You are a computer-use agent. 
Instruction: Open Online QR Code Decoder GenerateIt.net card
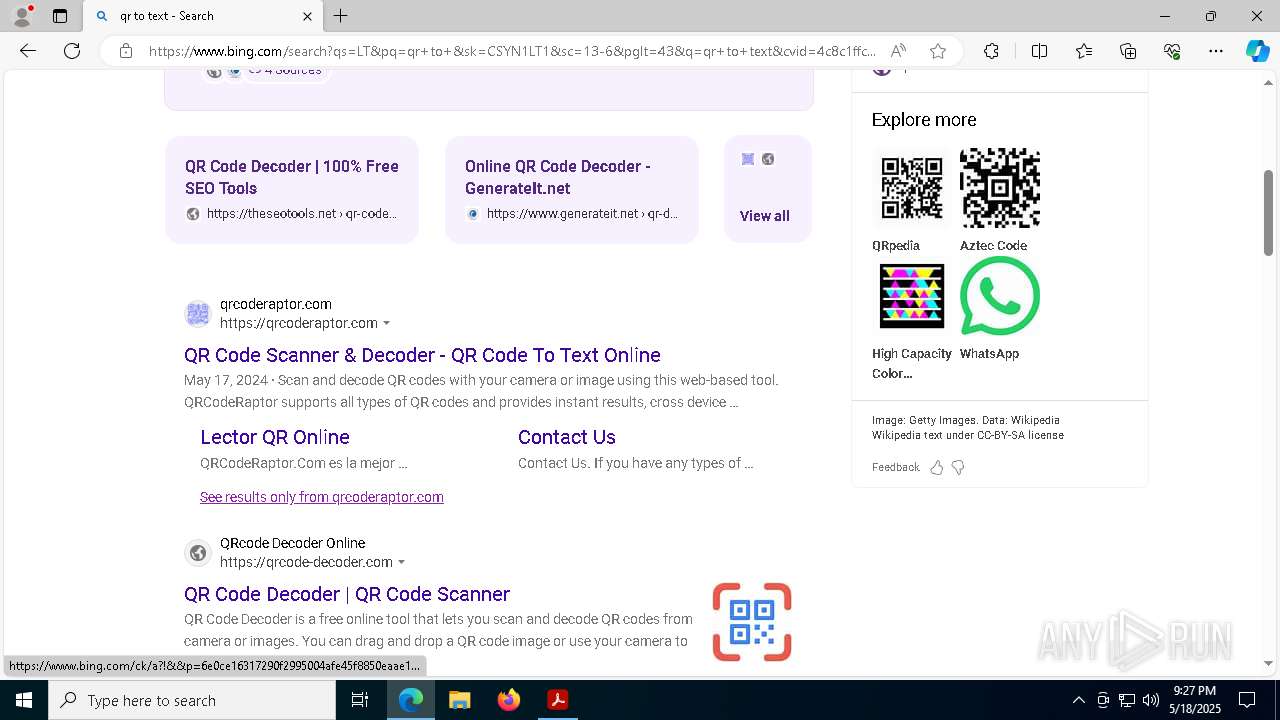(572, 190)
